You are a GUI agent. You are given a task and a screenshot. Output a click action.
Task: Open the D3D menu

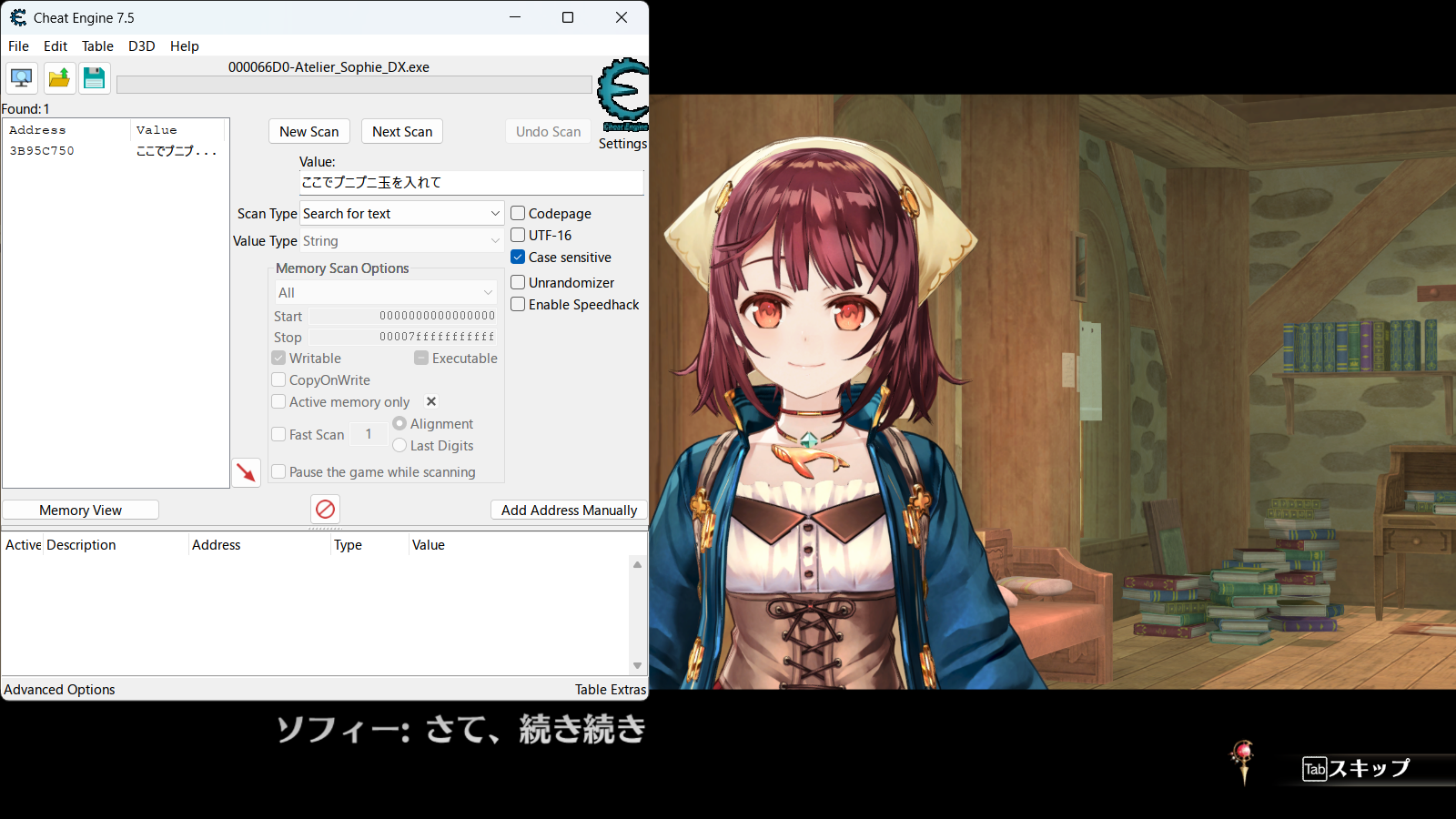tap(141, 46)
